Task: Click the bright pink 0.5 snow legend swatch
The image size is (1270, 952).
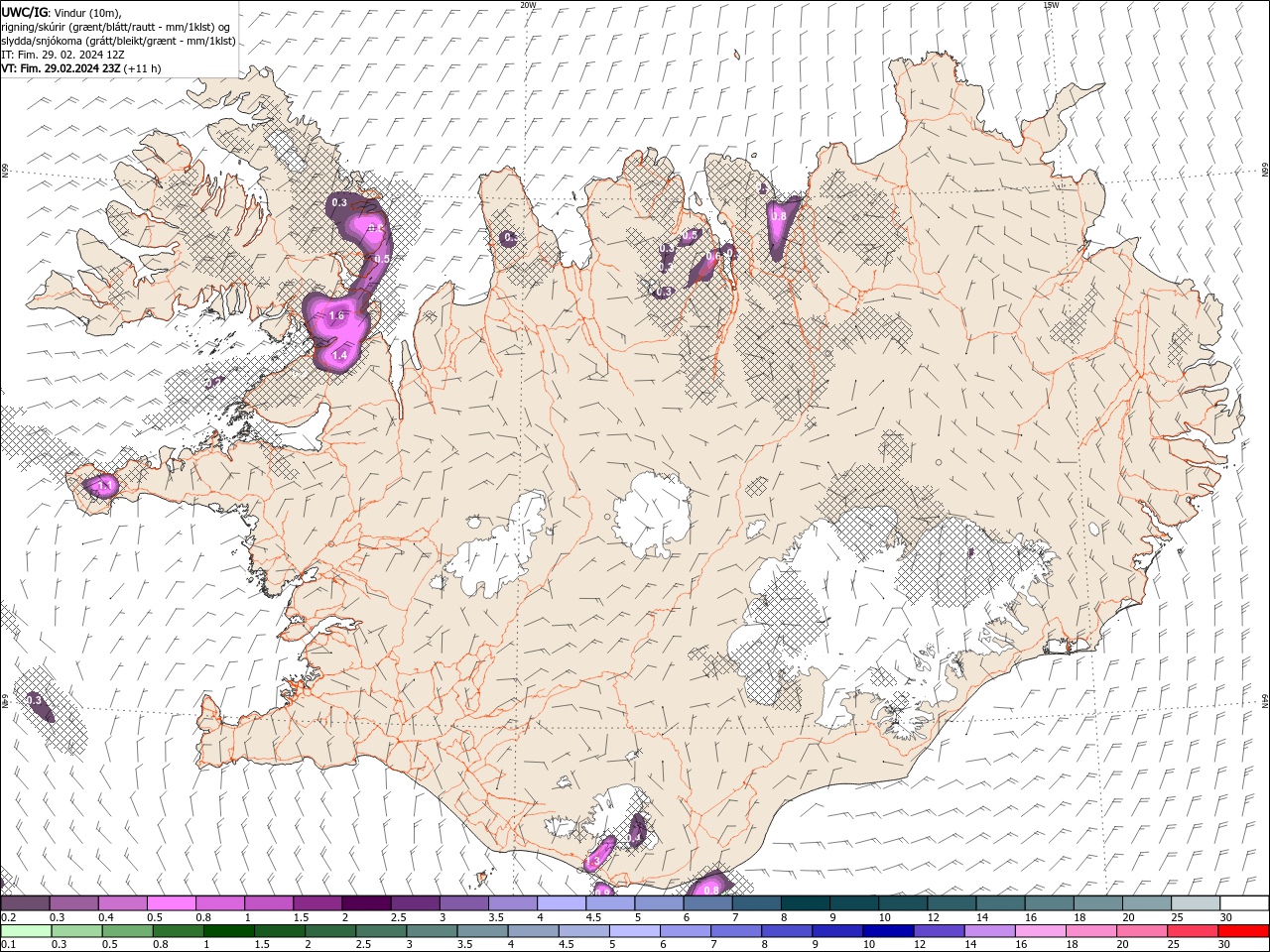Action: pyautogui.click(x=171, y=903)
